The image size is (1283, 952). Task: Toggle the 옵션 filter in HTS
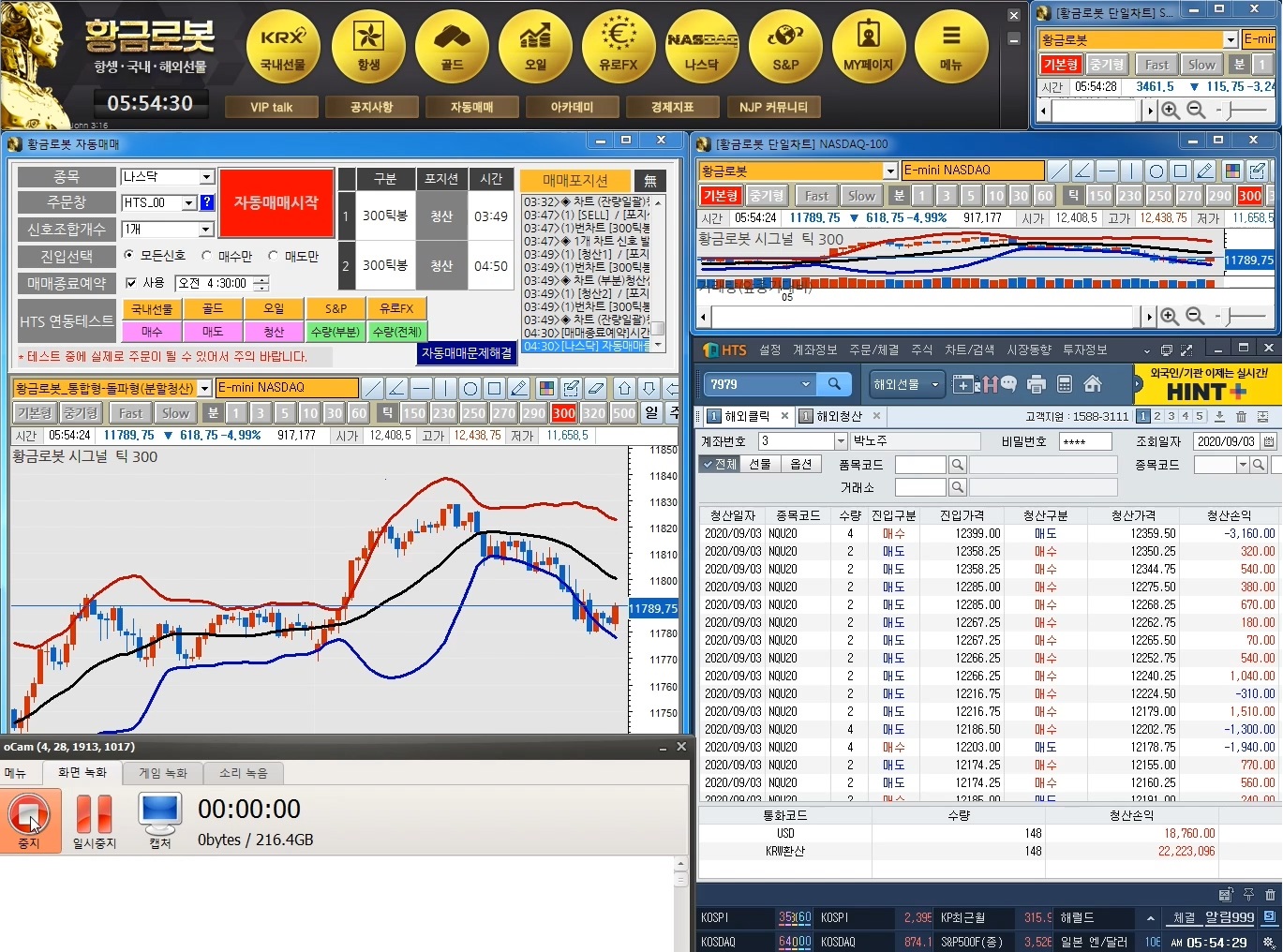pos(800,464)
